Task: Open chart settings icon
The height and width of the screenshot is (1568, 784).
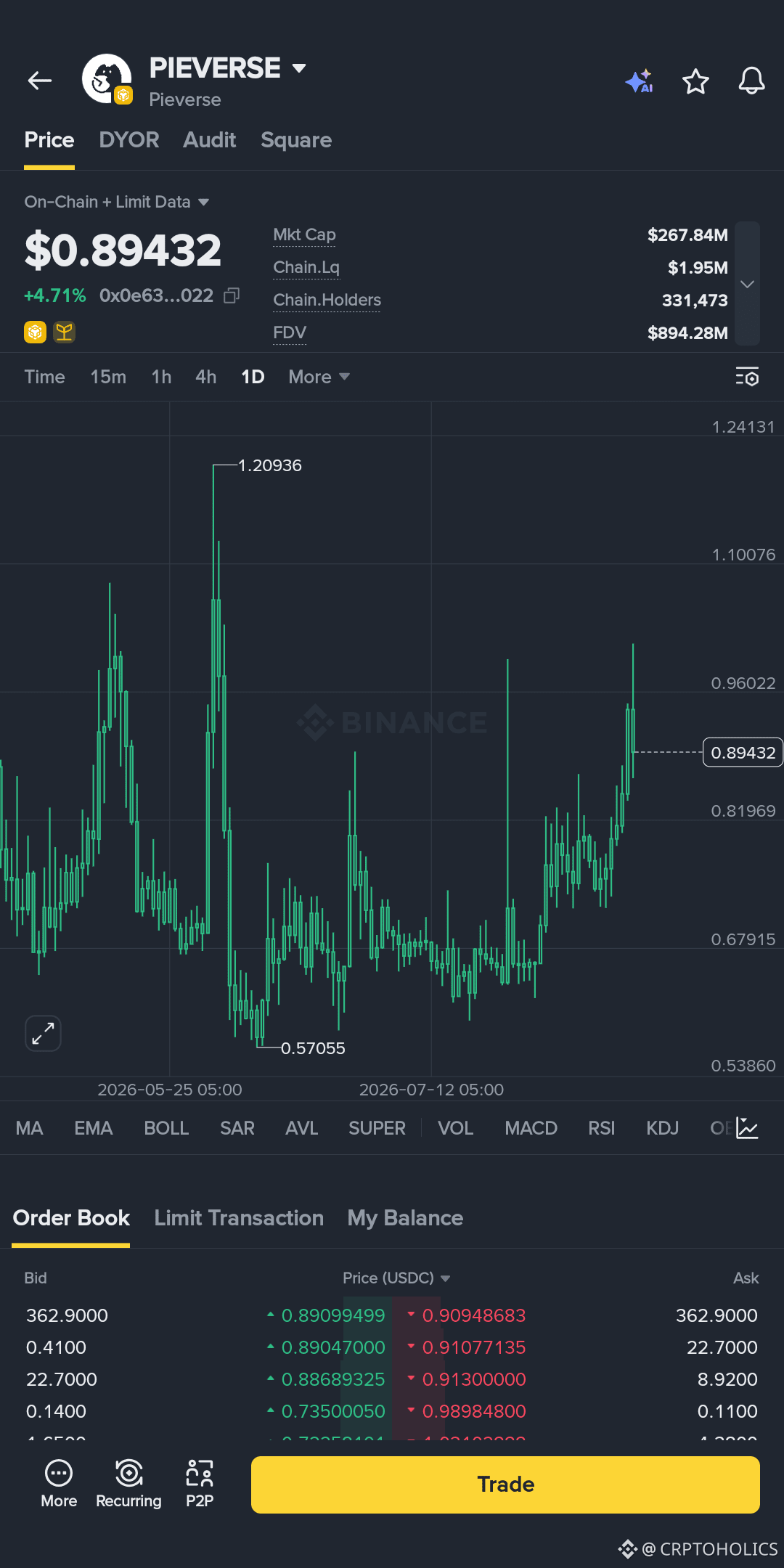Action: coord(747,377)
